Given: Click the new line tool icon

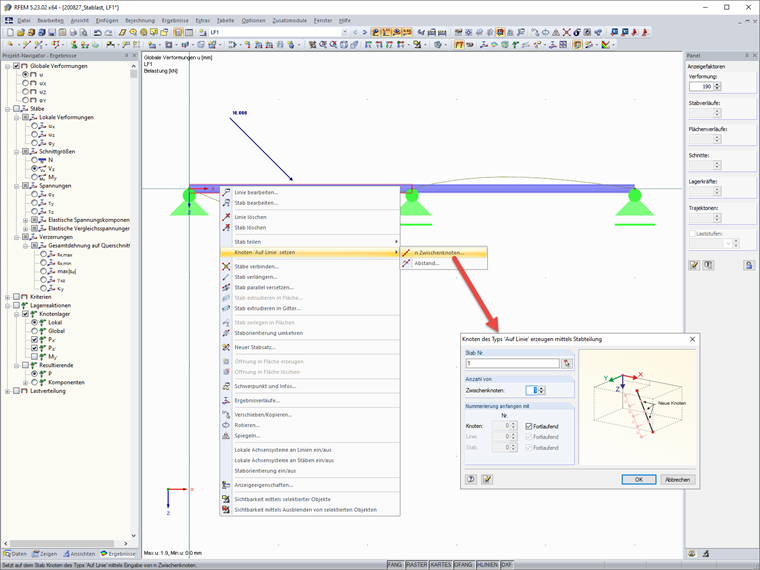Looking at the screenshot, I should 26,45.
